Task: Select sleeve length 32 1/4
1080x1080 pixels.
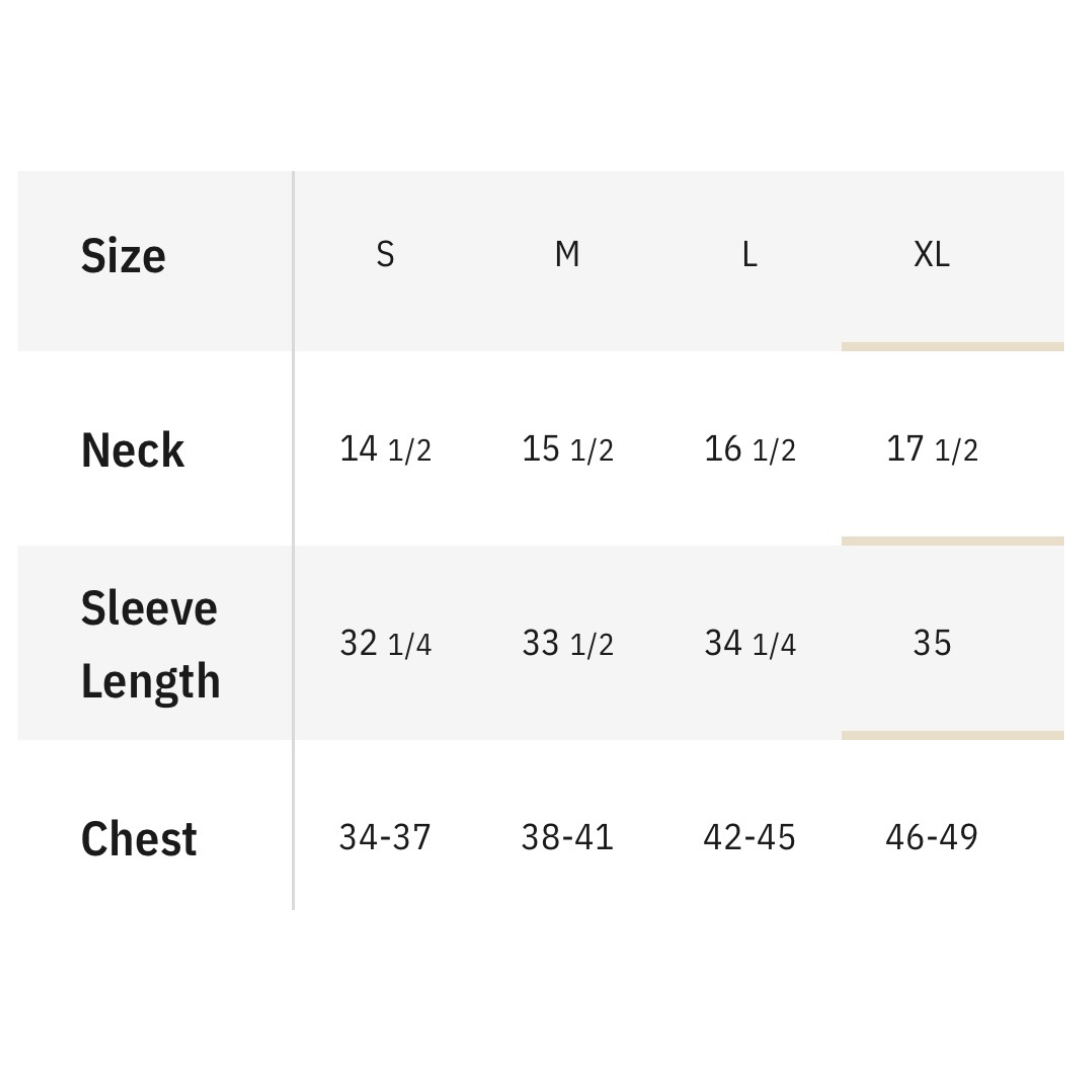Action: coord(385,643)
